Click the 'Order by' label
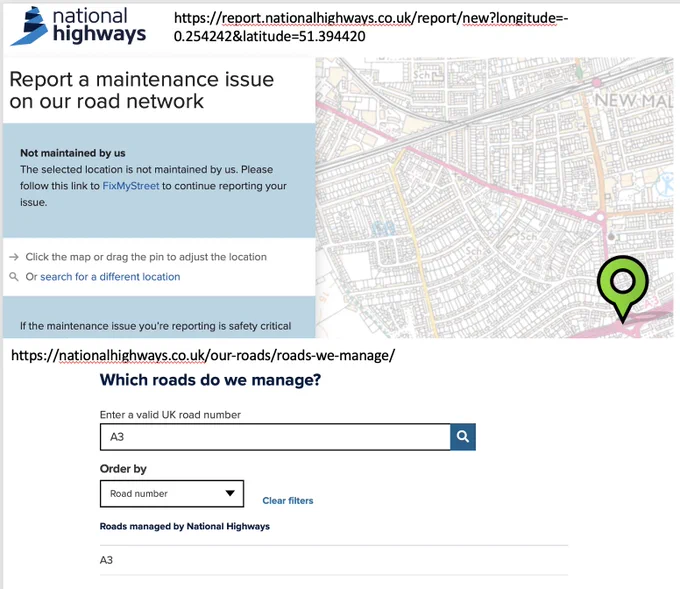Image resolution: width=680 pixels, height=589 pixels. (x=123, y=469)
